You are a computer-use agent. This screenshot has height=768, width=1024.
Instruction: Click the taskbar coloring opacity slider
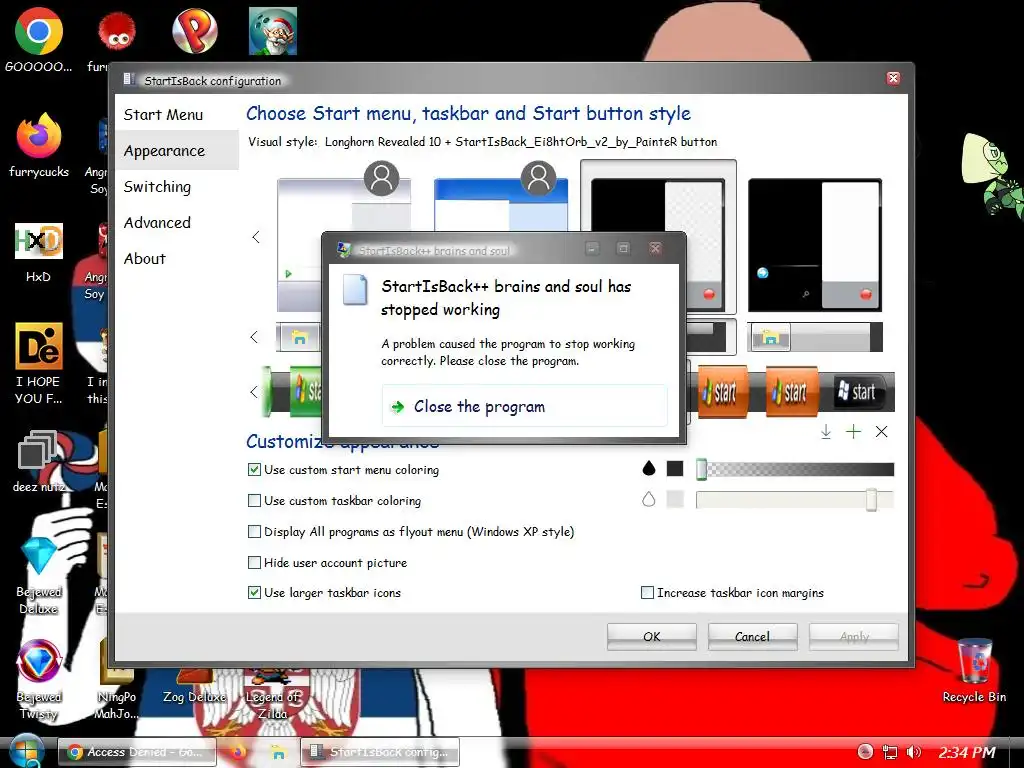point(795,500)
